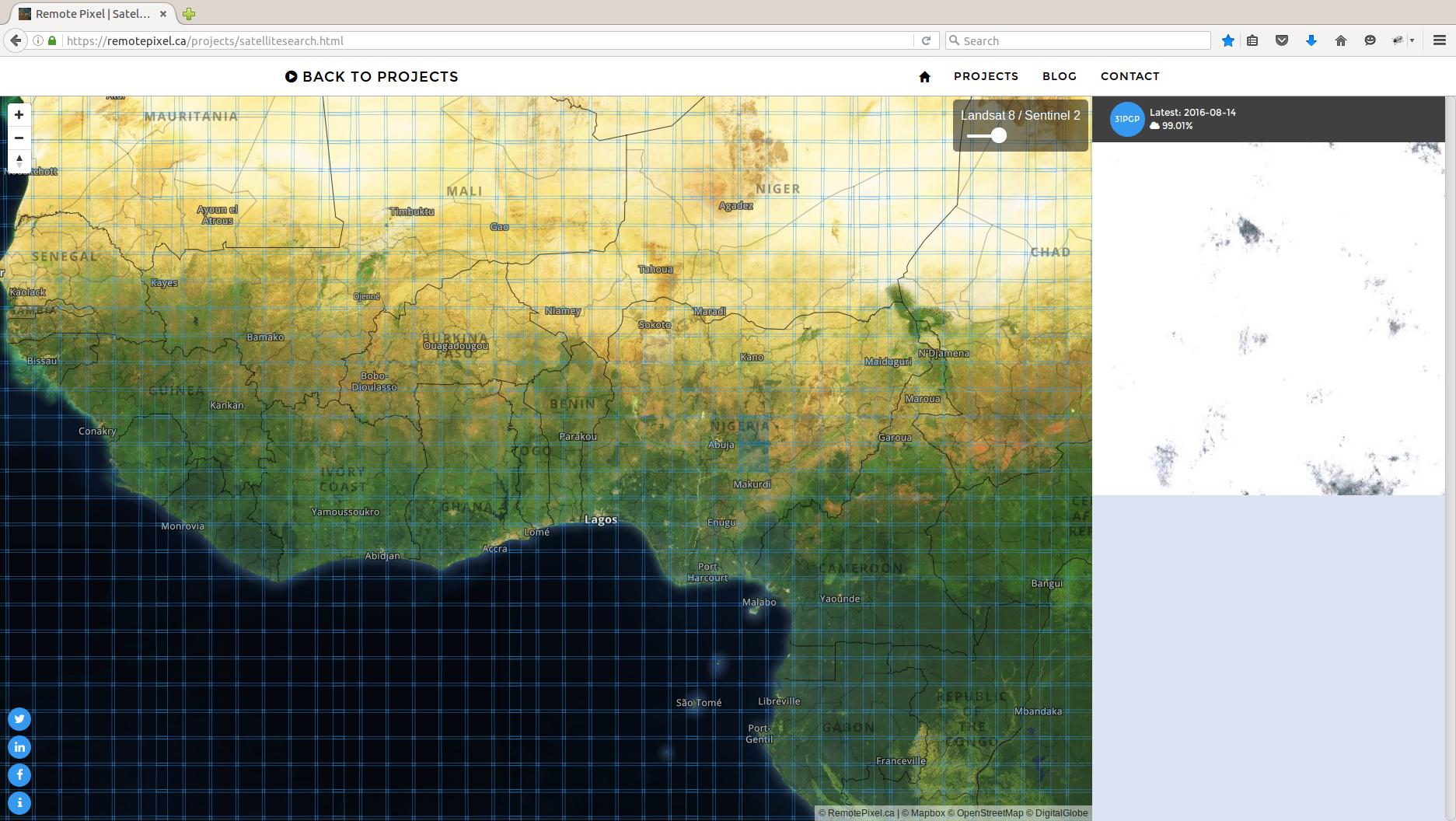The height and width of the screenshot is (821, 1456).
Task: Show site information icon
Action: coord(37,40)
